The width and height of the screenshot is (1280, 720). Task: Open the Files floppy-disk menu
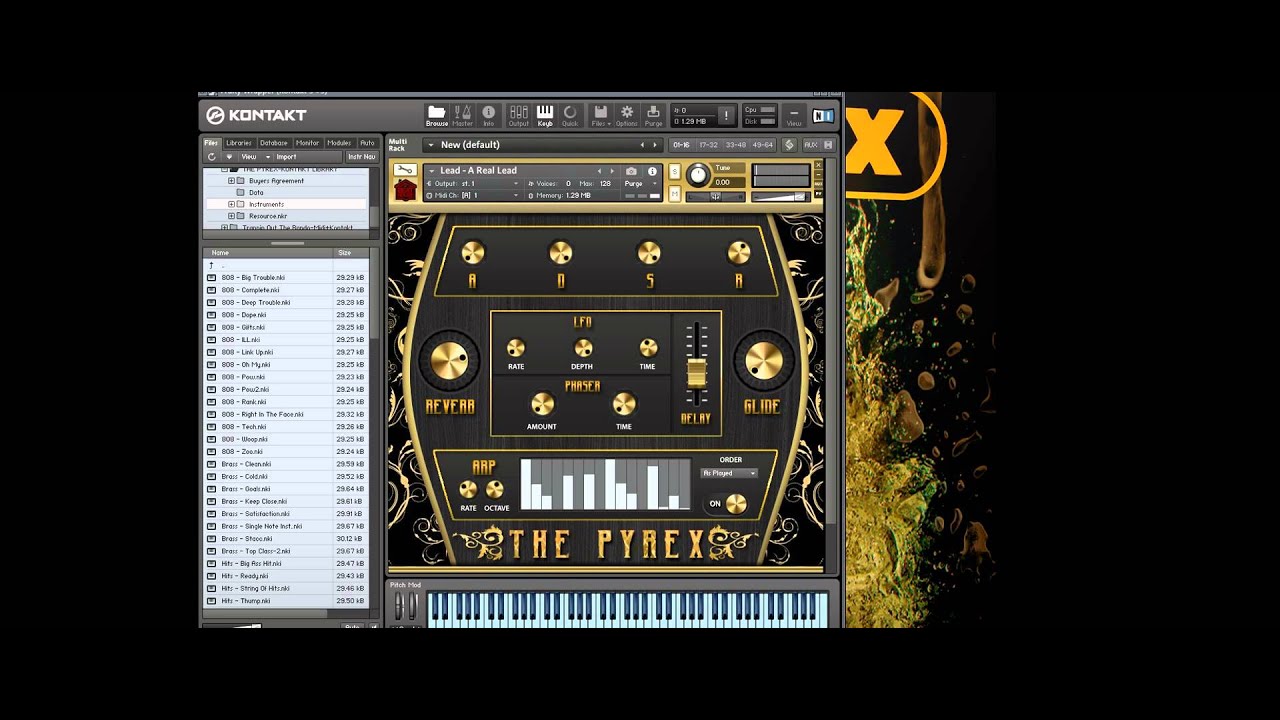[600, 115]
